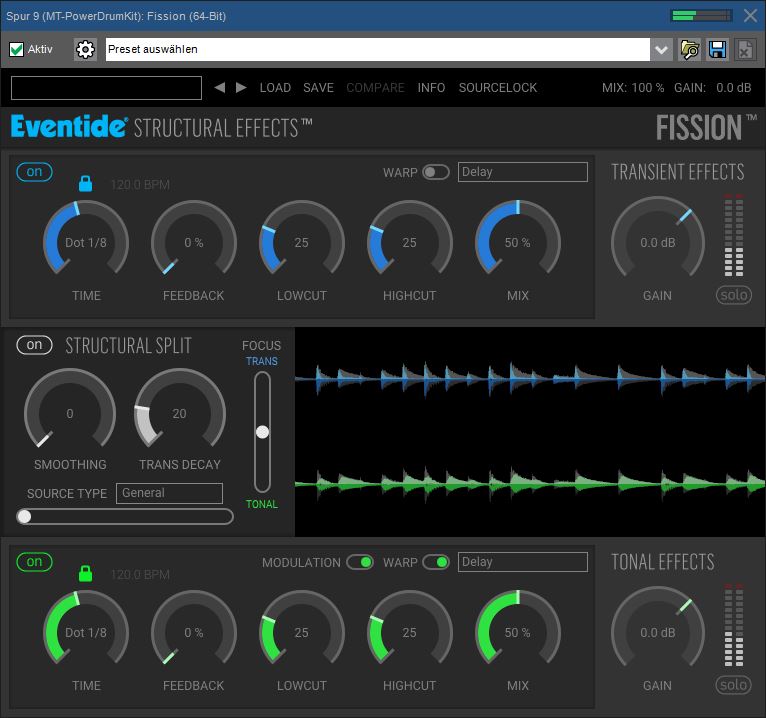The height and width of the screenshot is (718, 766).
Task: Click SAVE in the plugin menu bar
Action: tap(318, 88)
